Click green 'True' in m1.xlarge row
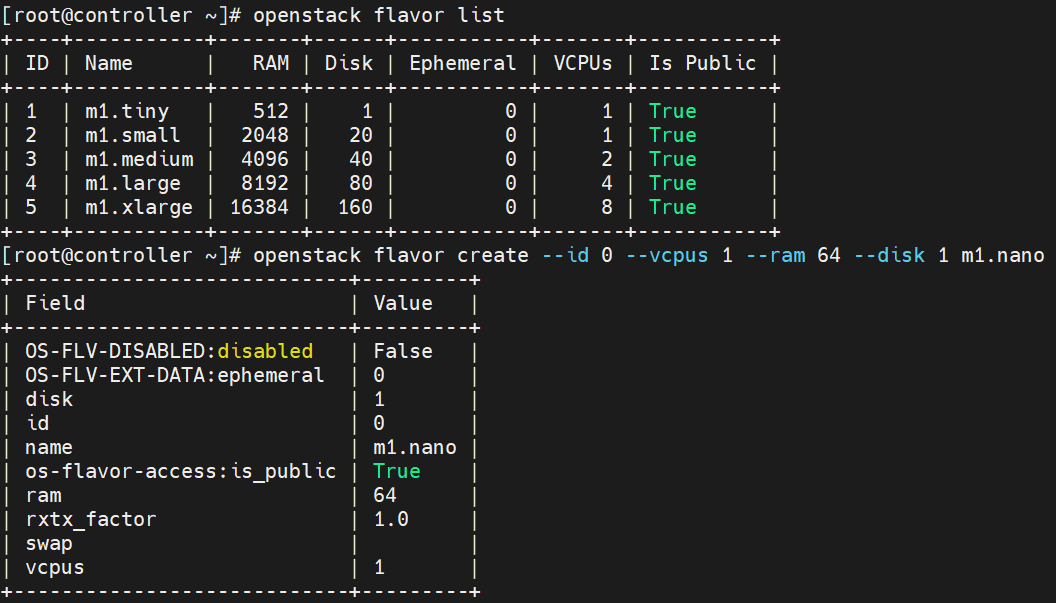Image resolution: width=1056 pixels, height=603 pixels. 673,208
